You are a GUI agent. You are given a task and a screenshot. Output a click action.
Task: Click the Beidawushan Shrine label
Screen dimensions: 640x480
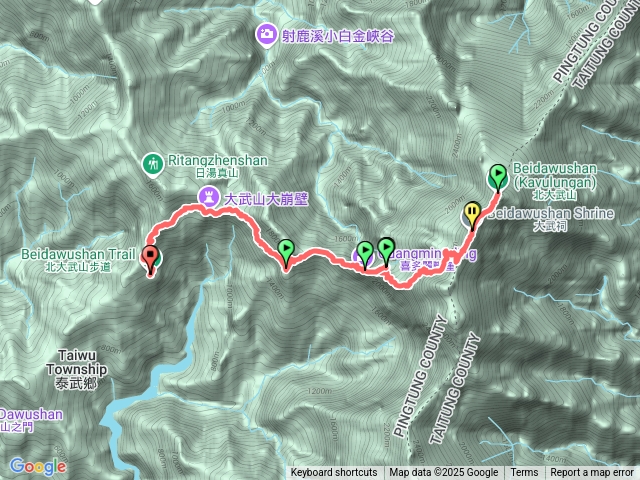(551, 219)
